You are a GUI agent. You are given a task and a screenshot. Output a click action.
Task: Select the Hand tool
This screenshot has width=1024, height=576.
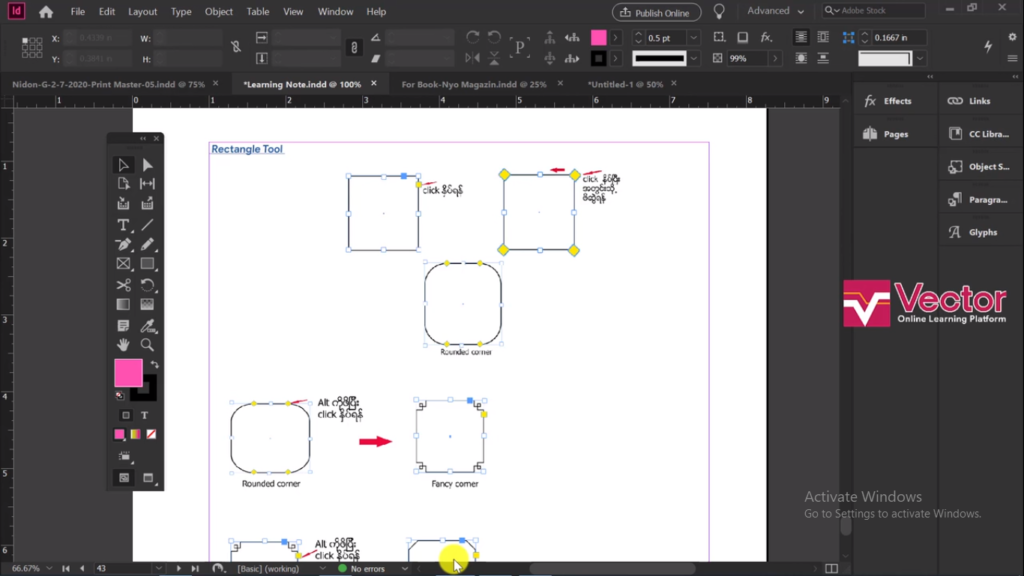pos(123,345)
